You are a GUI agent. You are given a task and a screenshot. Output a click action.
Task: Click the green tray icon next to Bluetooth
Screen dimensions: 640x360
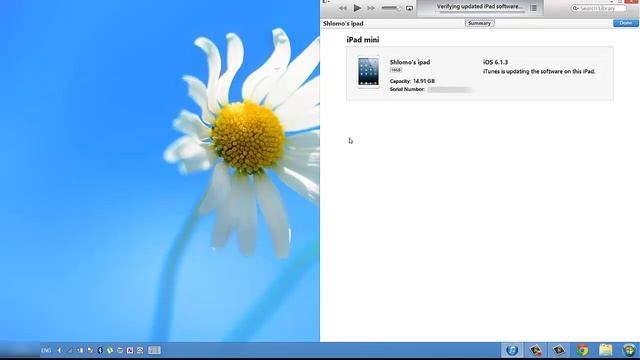(110, 350)
